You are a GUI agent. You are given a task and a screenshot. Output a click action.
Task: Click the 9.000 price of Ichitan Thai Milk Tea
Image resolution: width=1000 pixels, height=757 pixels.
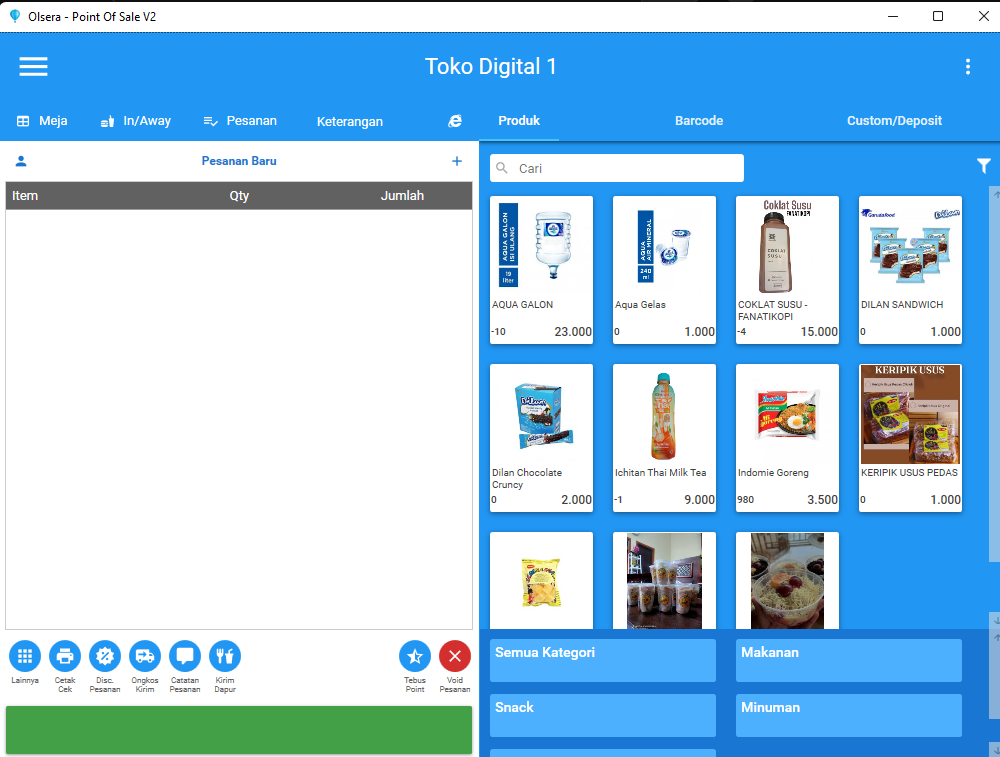point(699,499)
